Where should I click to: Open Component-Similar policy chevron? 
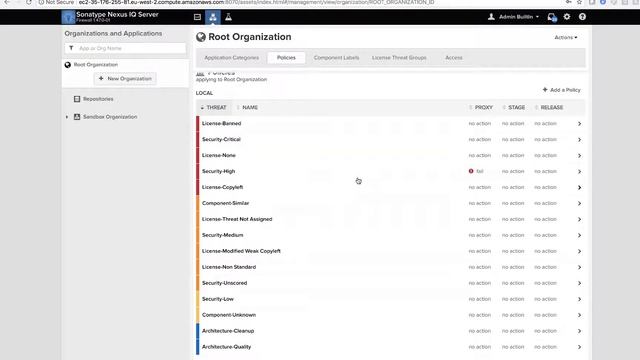click(x=579, y=203)
